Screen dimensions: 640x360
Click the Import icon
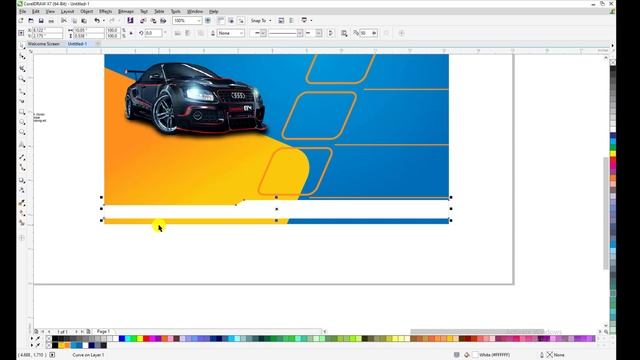point(143,20)
